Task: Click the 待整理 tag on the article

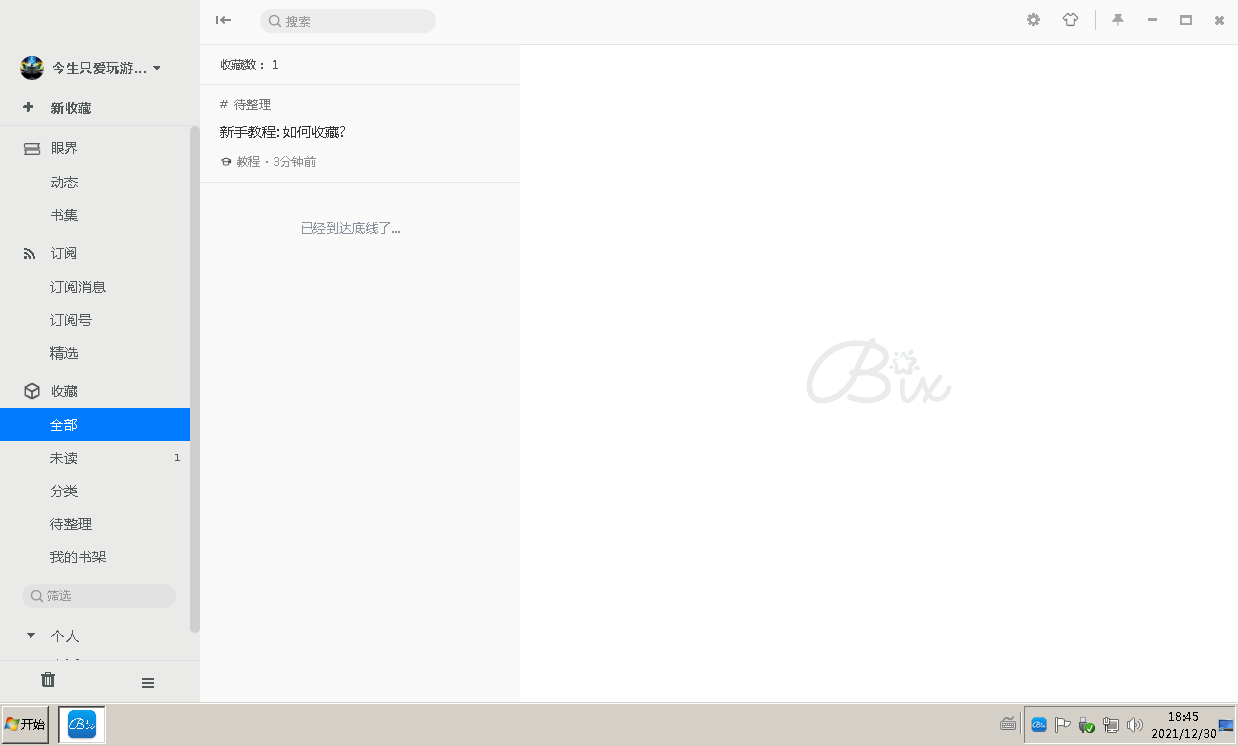Action: 252,104
